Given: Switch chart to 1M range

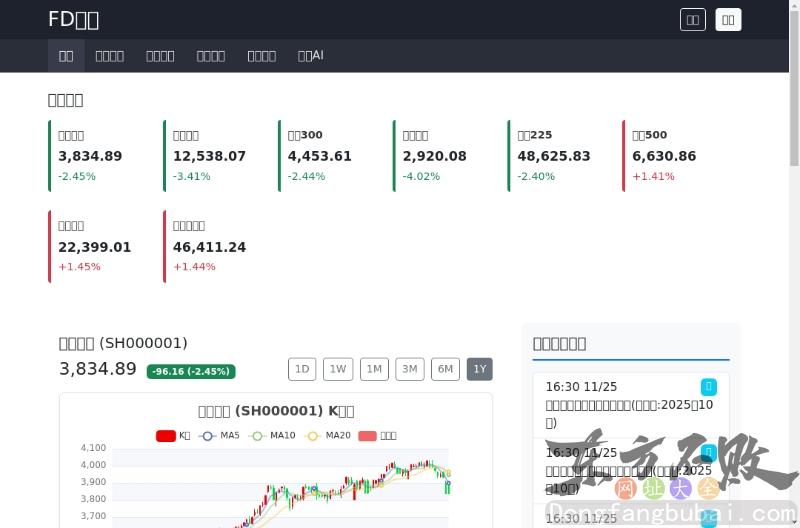Looking at the screenshot, I should click(x=374, y=369).
